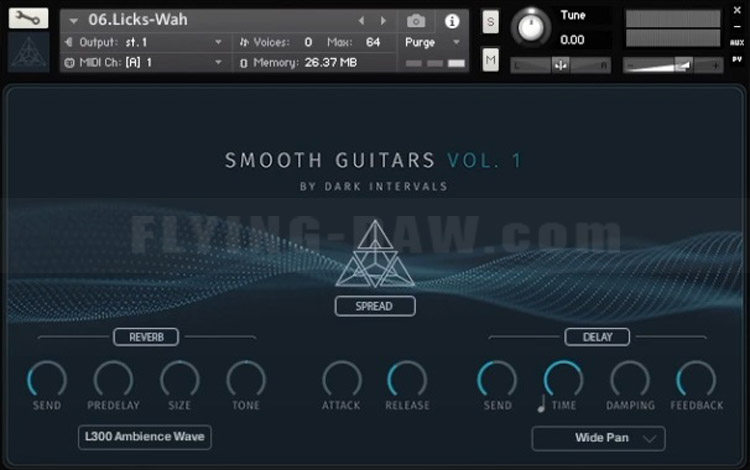Viewport: 750px width, 470px height.
Task: Adjust the volume slider in header
Action: [x=673, y=65]
